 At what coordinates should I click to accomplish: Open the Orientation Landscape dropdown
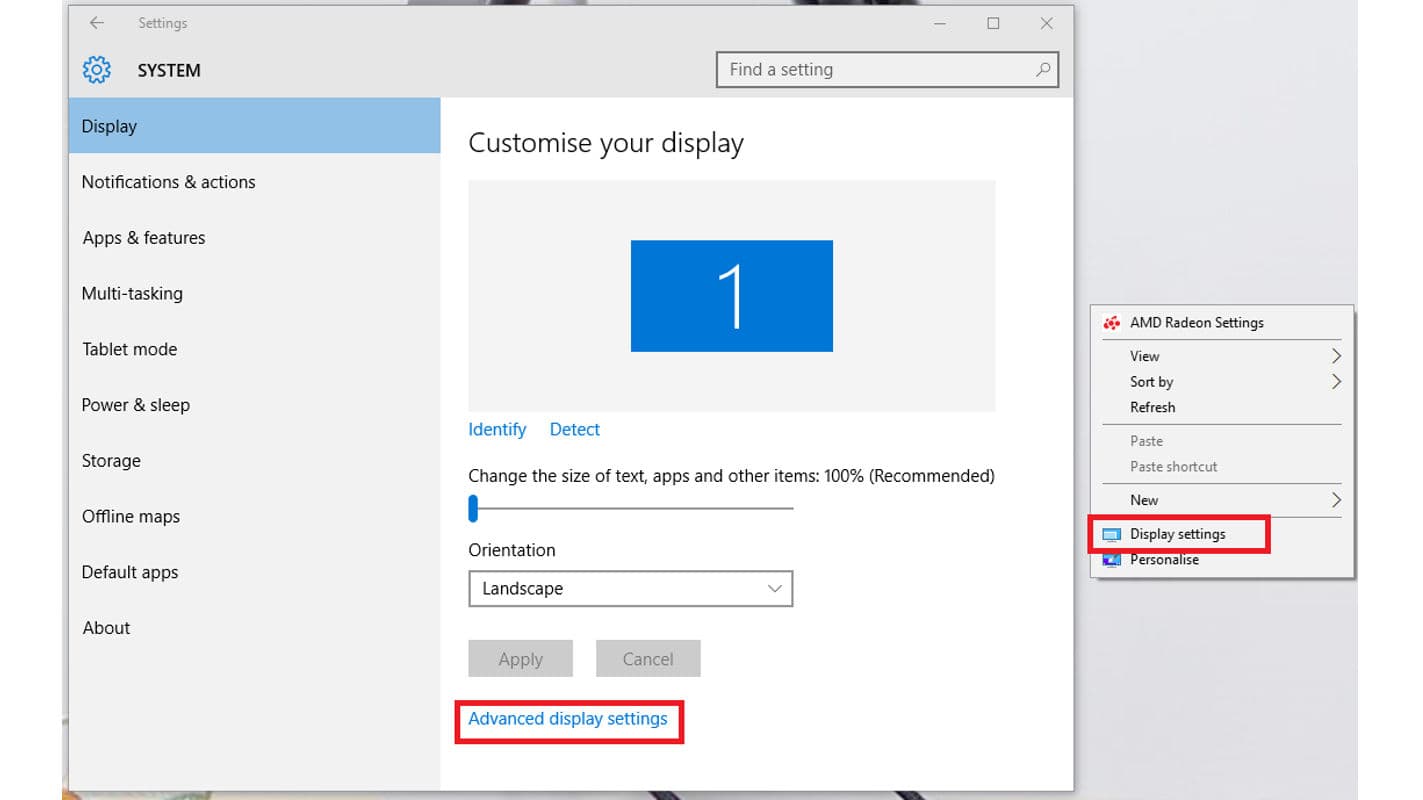pos(630,589)
